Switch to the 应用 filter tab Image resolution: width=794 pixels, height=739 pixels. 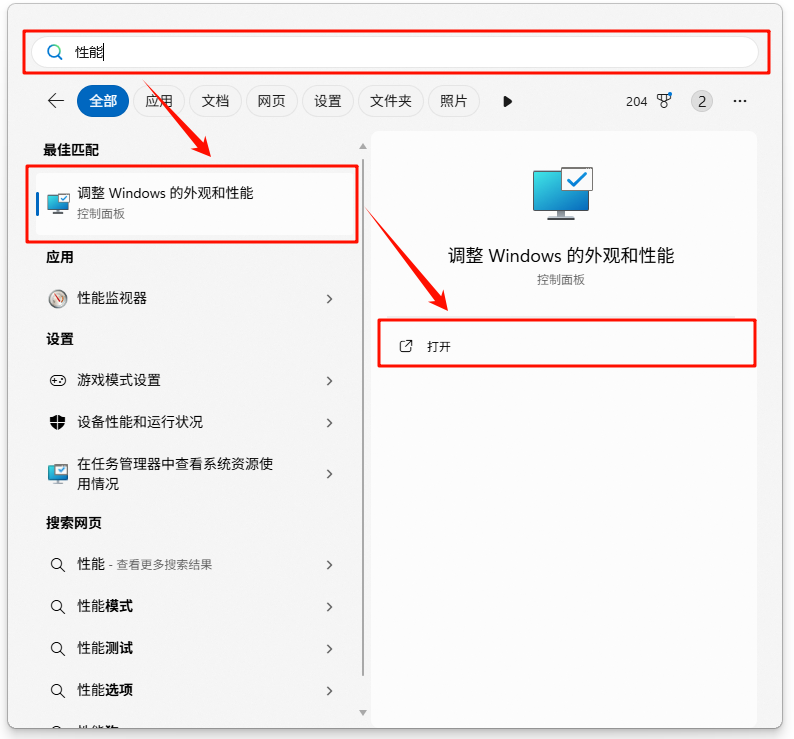coord(159,101)
